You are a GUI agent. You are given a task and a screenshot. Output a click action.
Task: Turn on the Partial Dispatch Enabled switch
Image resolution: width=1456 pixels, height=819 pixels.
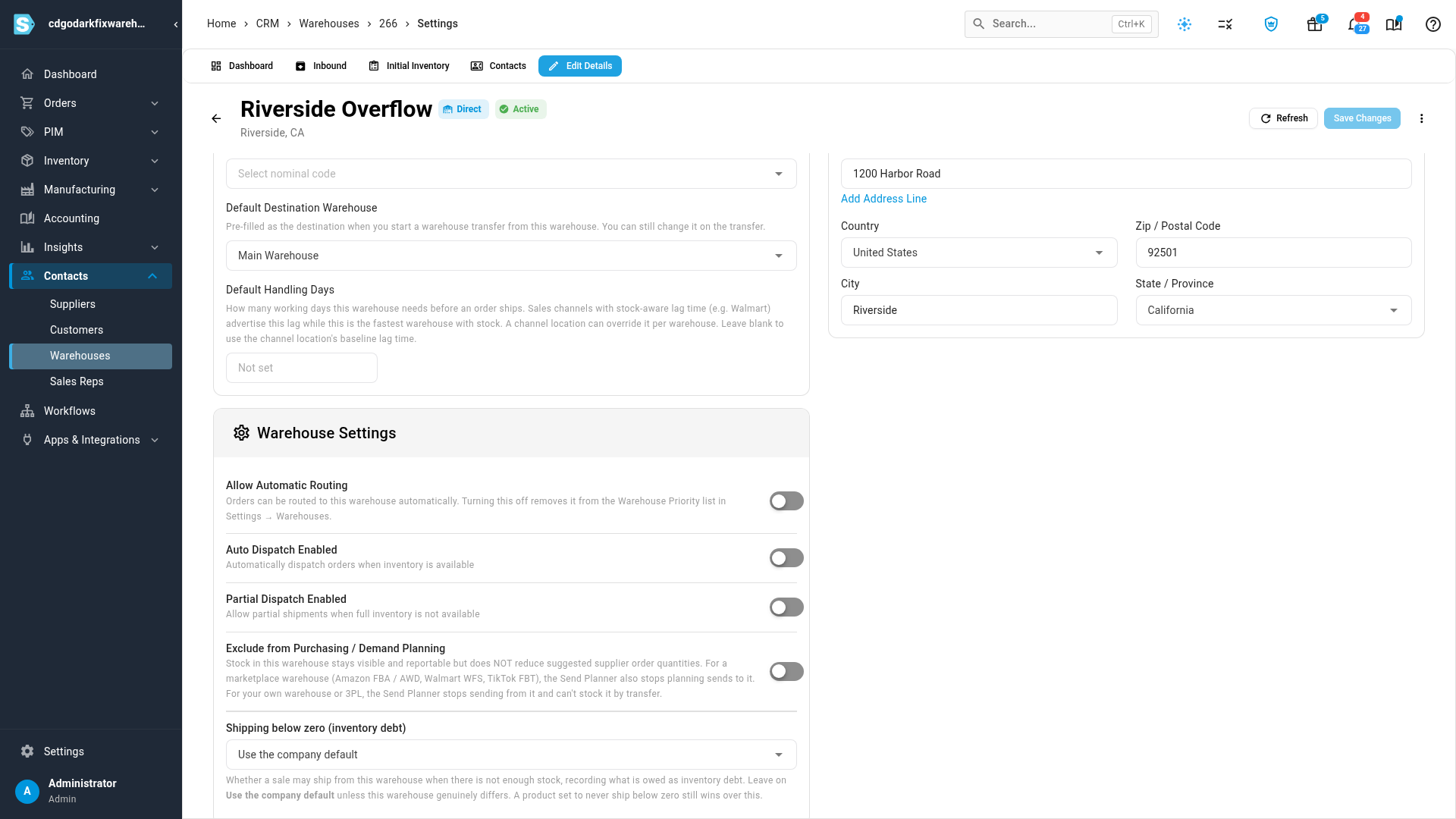coord(786,607)
